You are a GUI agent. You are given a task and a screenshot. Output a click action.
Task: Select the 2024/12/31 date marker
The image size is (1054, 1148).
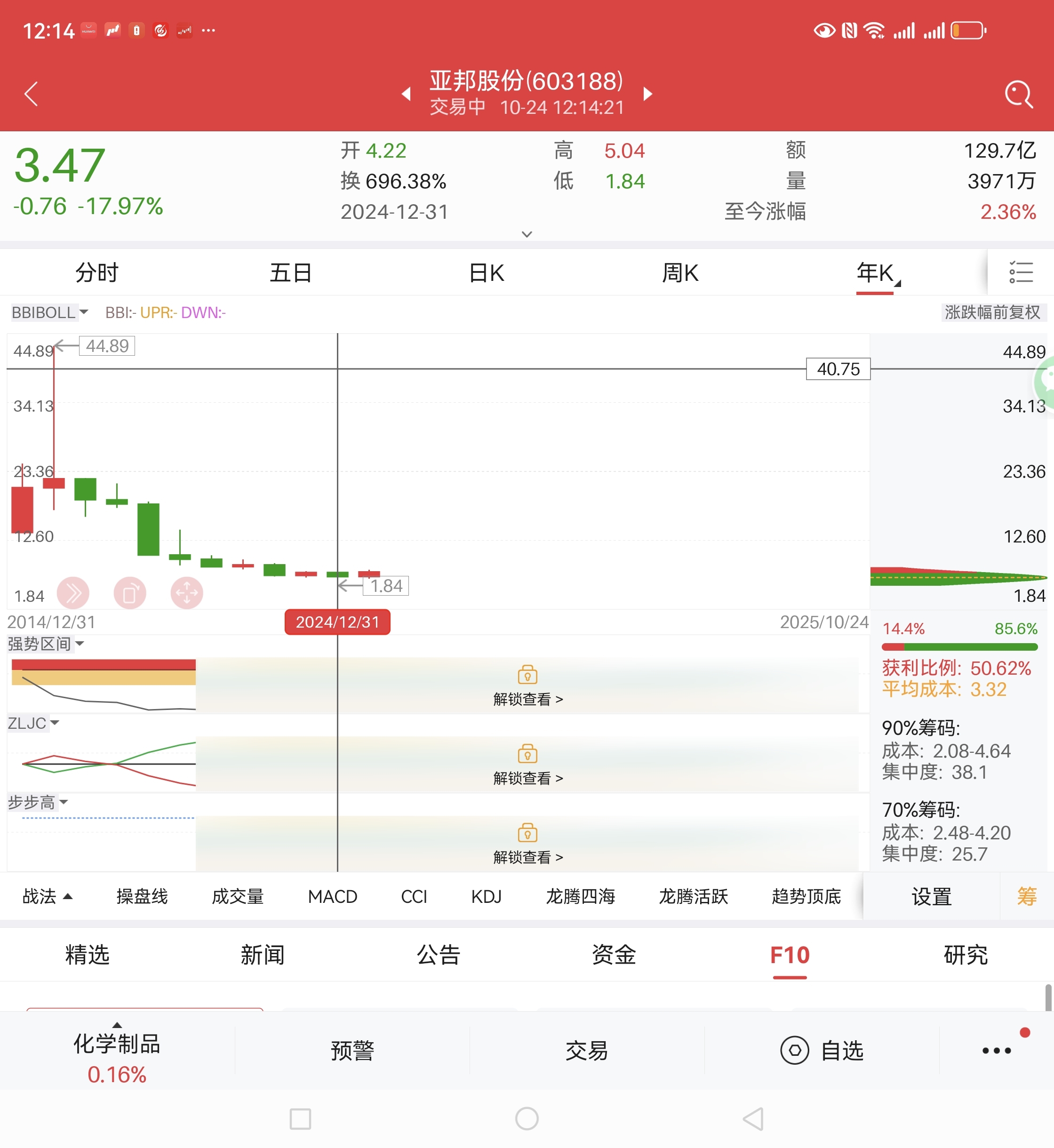(337, 622)
